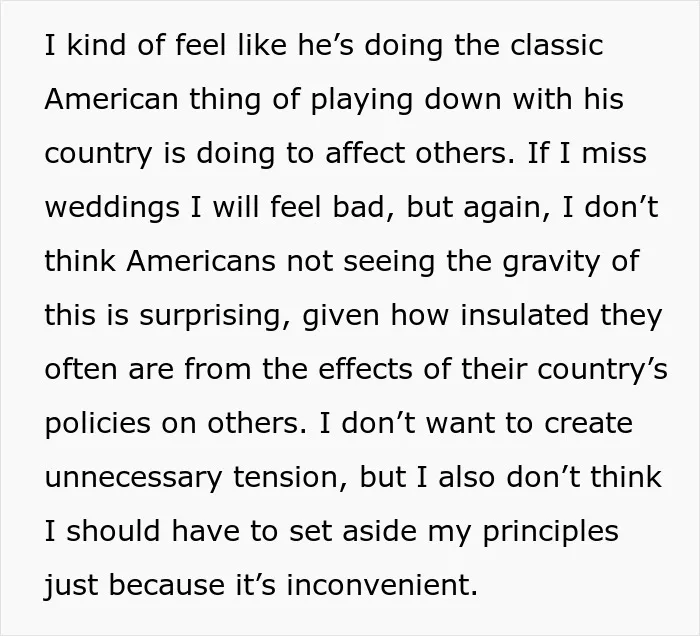This screenshot has width=700, height=636.
Task: Click the word "insulated"
Action: pyautogui.click(x=525, y=315)
